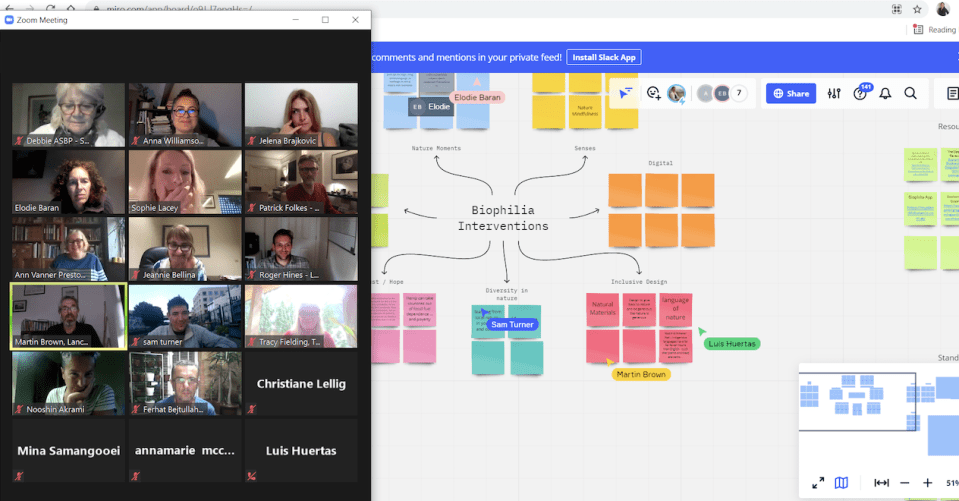
Task: Open the help icon with 141 badge
Action: [860, 93]
